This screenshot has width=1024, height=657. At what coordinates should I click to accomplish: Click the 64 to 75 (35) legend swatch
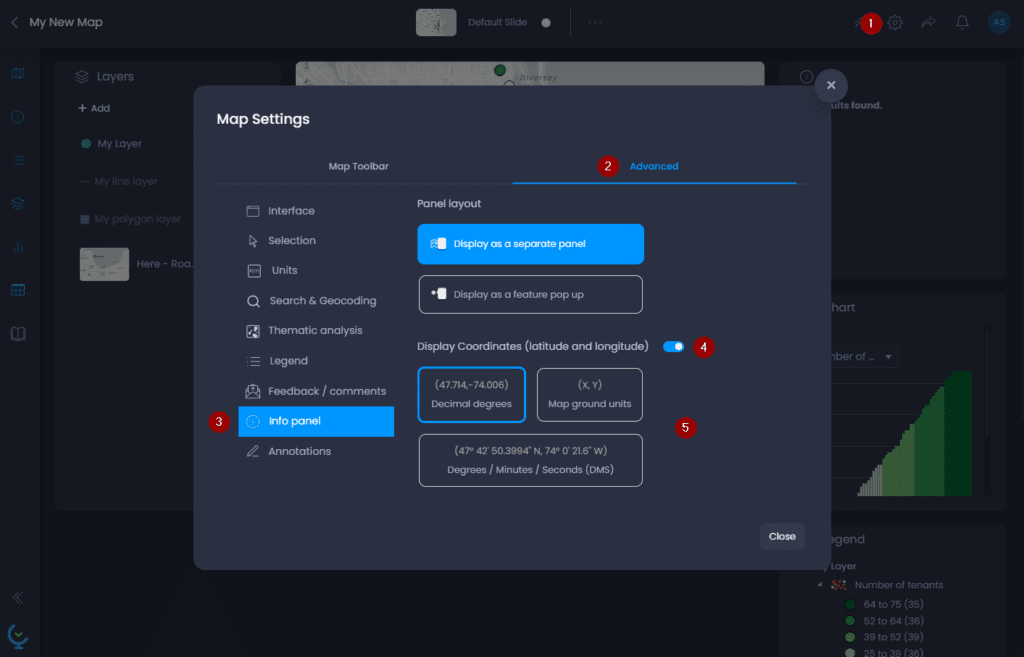point(850,605)
